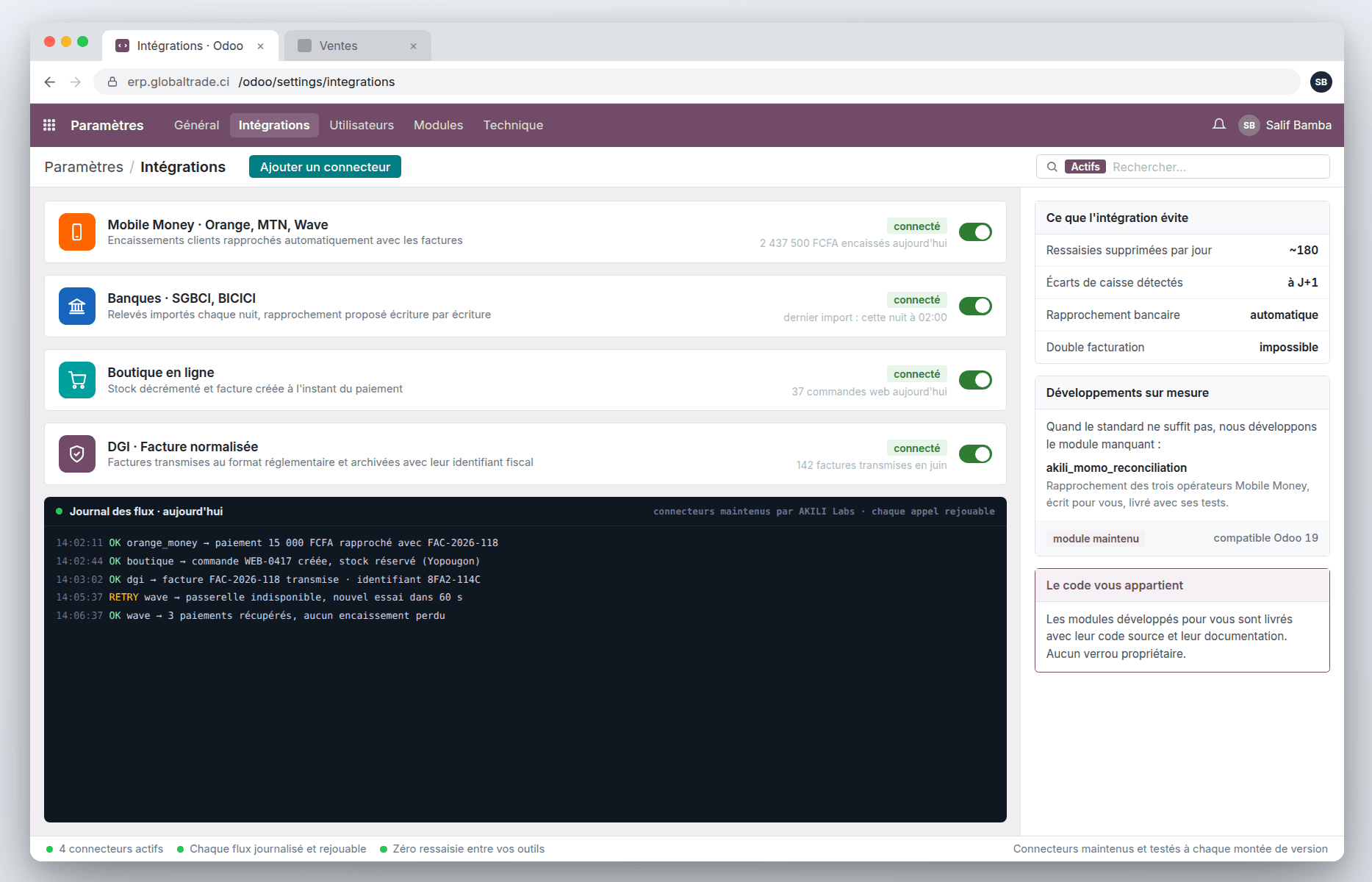Click the DGI · Facture normalisée title
The image size is (1372, 882).
pyautogui.click(x=183, y=447)
